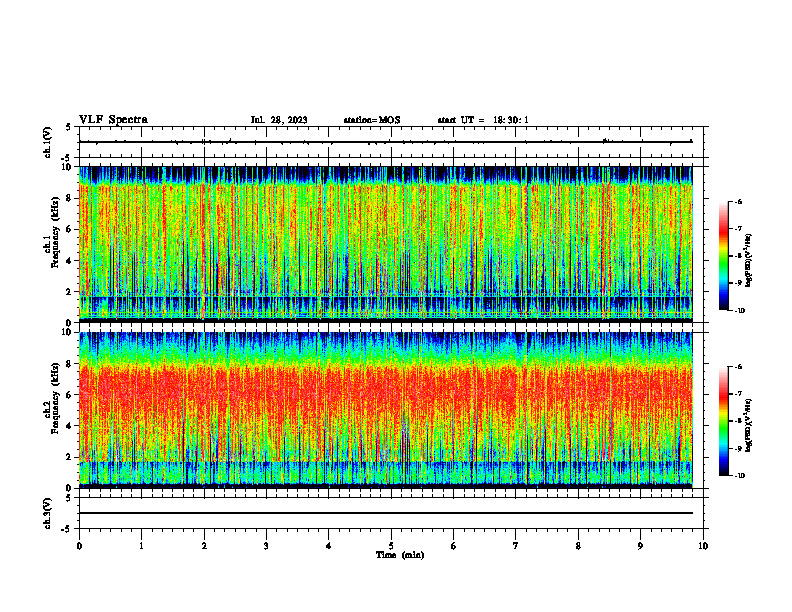Click the "6" kHz tick on ch.2 frequency axis
The width and height of the screenshot is (792, 612).
coord(71,395)
